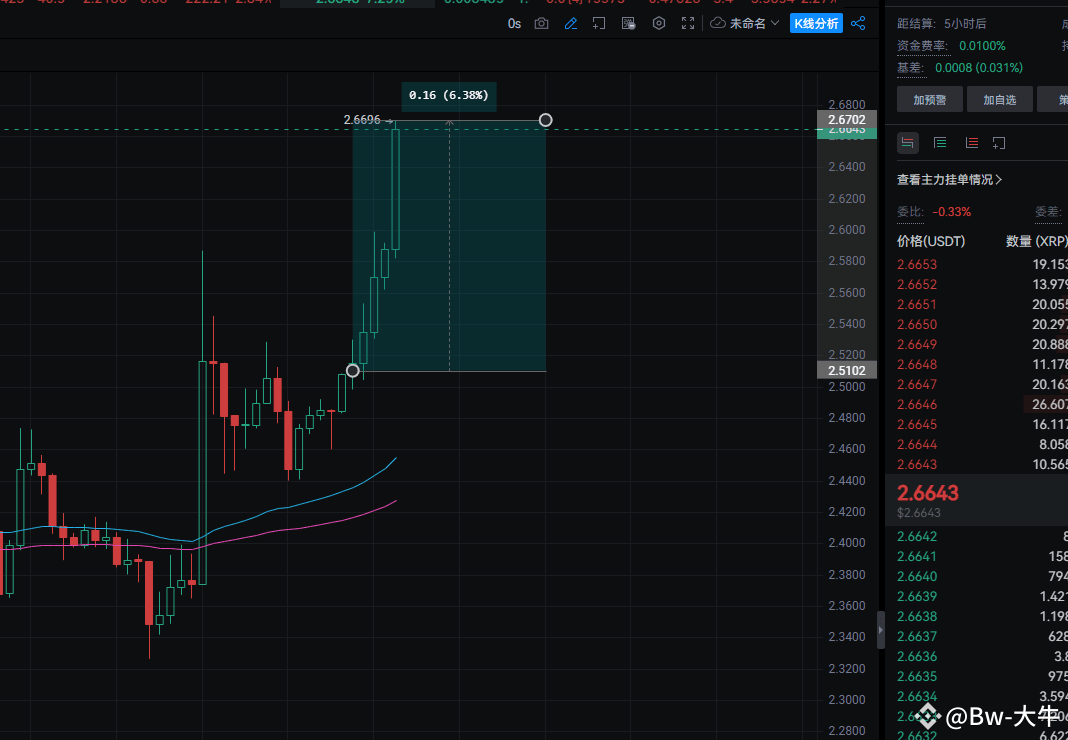The image size is (1068, 740).
Task: Take a chart screenshot with the camera icon
Action: pyautogui.click(x=541, y=23)
